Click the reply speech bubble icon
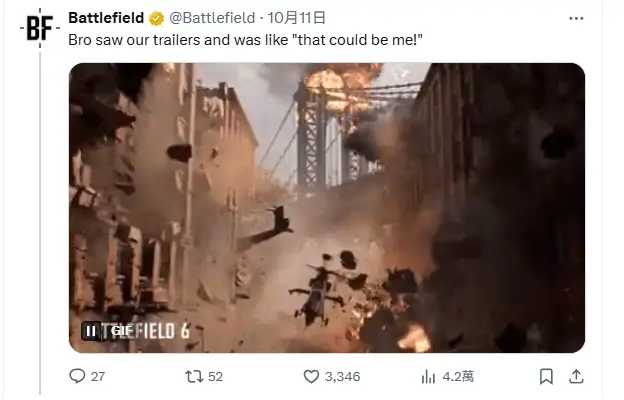Image resolution: width=624 pixels, height=400 pixels. tap(77, 376)
